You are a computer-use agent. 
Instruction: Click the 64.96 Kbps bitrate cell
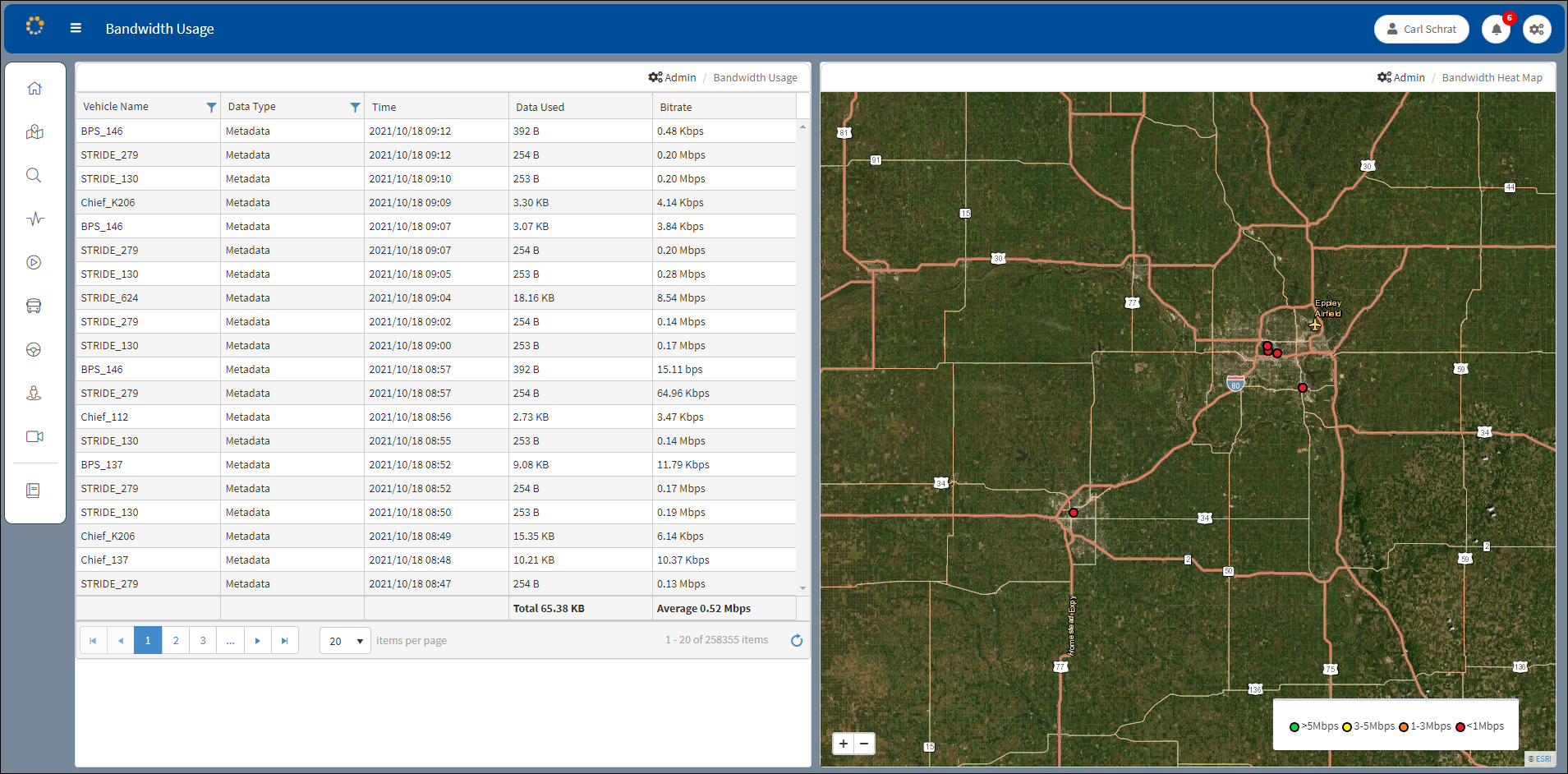(x=724, y=393)
